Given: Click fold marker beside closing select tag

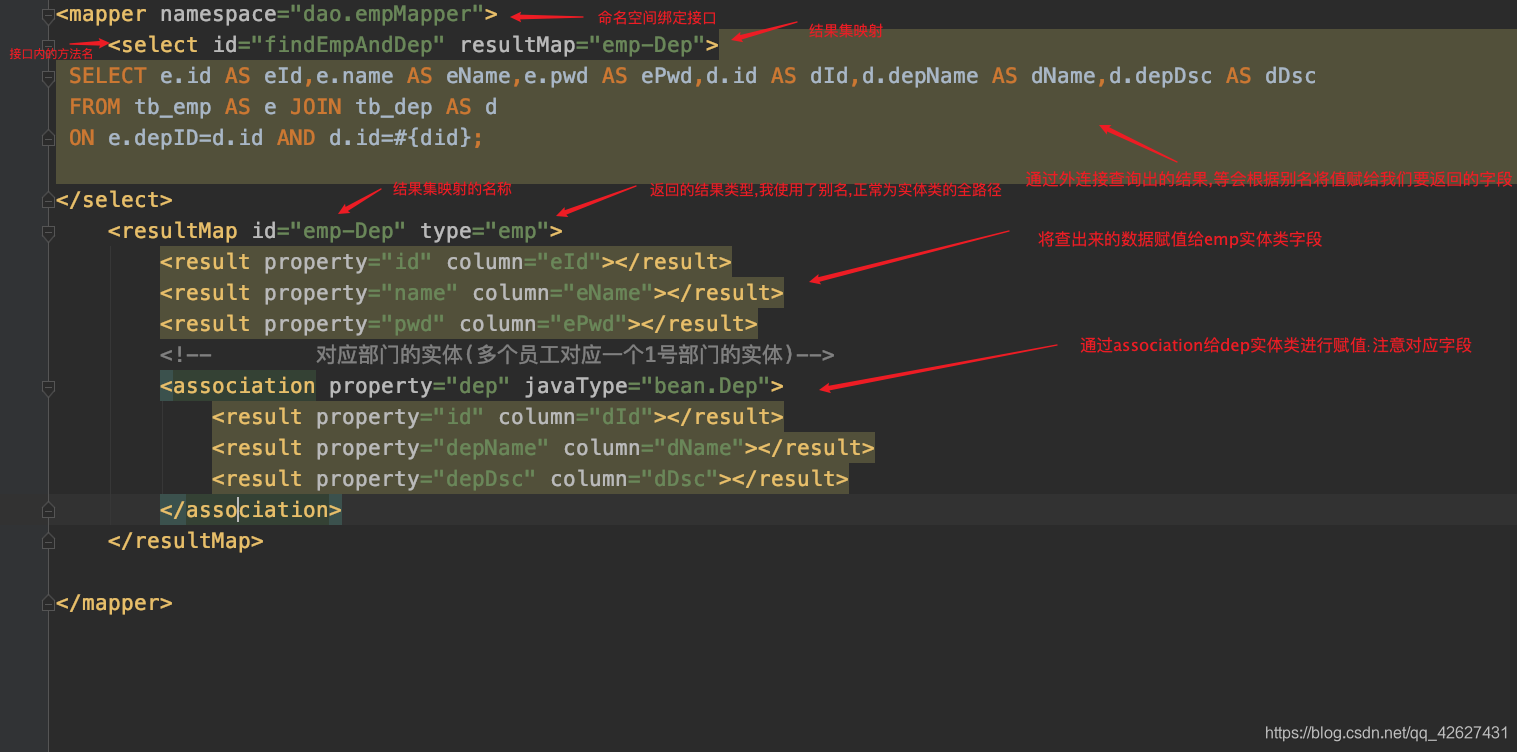Looking at the screenshot, I should (47, 200).
